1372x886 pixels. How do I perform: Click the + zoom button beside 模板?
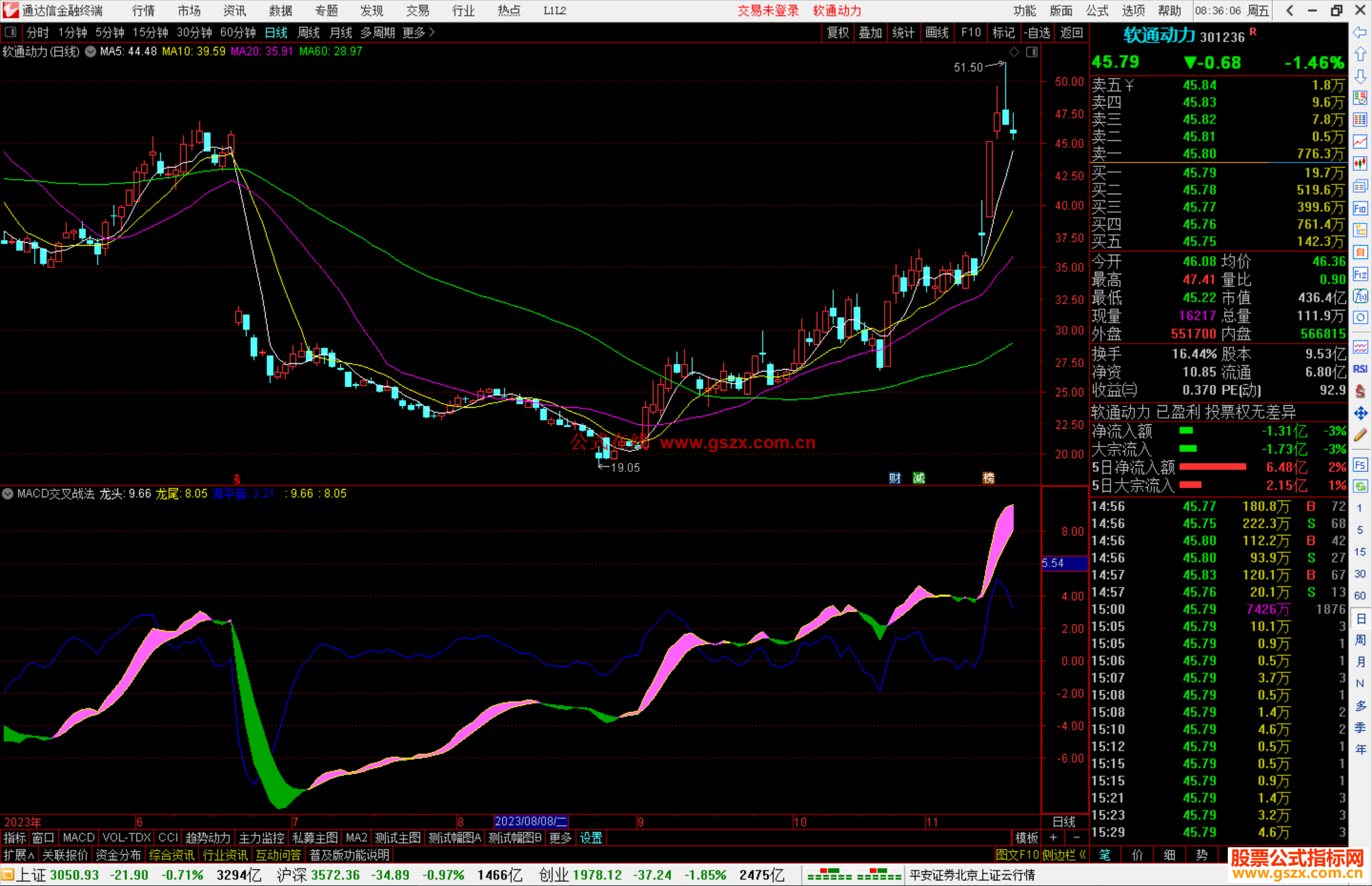[1053, 838]
